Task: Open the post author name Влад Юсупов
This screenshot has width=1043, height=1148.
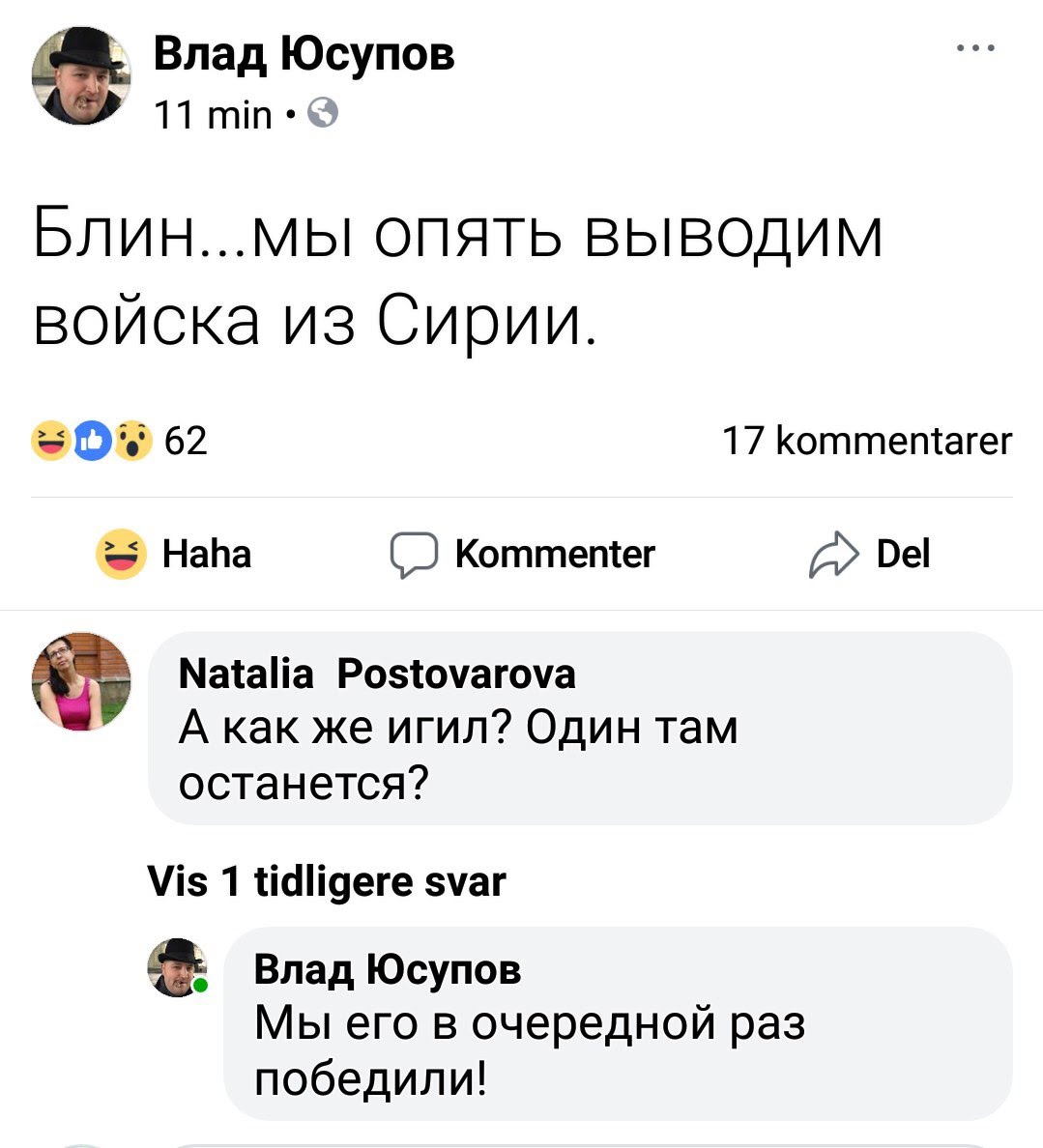Action: 304,54
